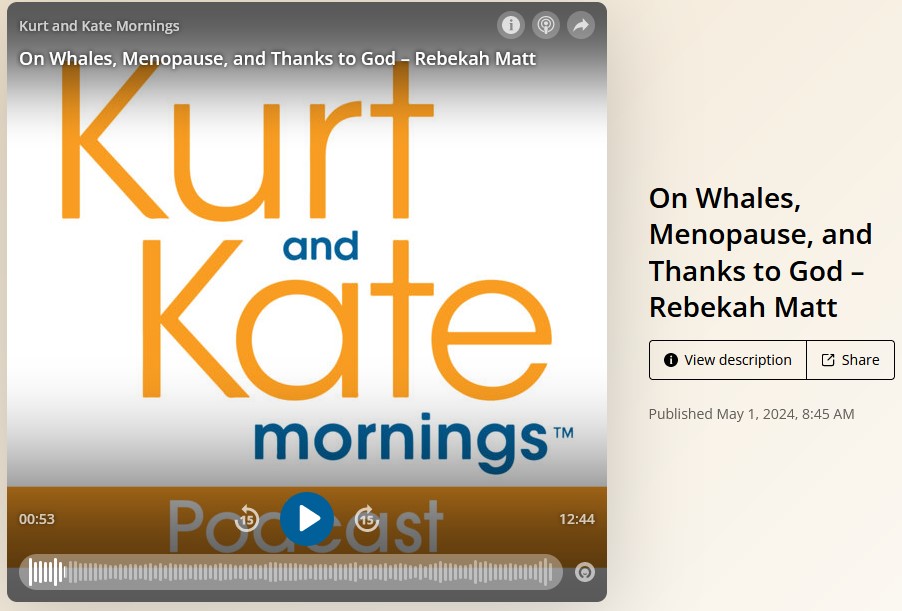Open the Kurt and Kate Mornings show link
Viewport: 902px width, 611px height.
99,26
